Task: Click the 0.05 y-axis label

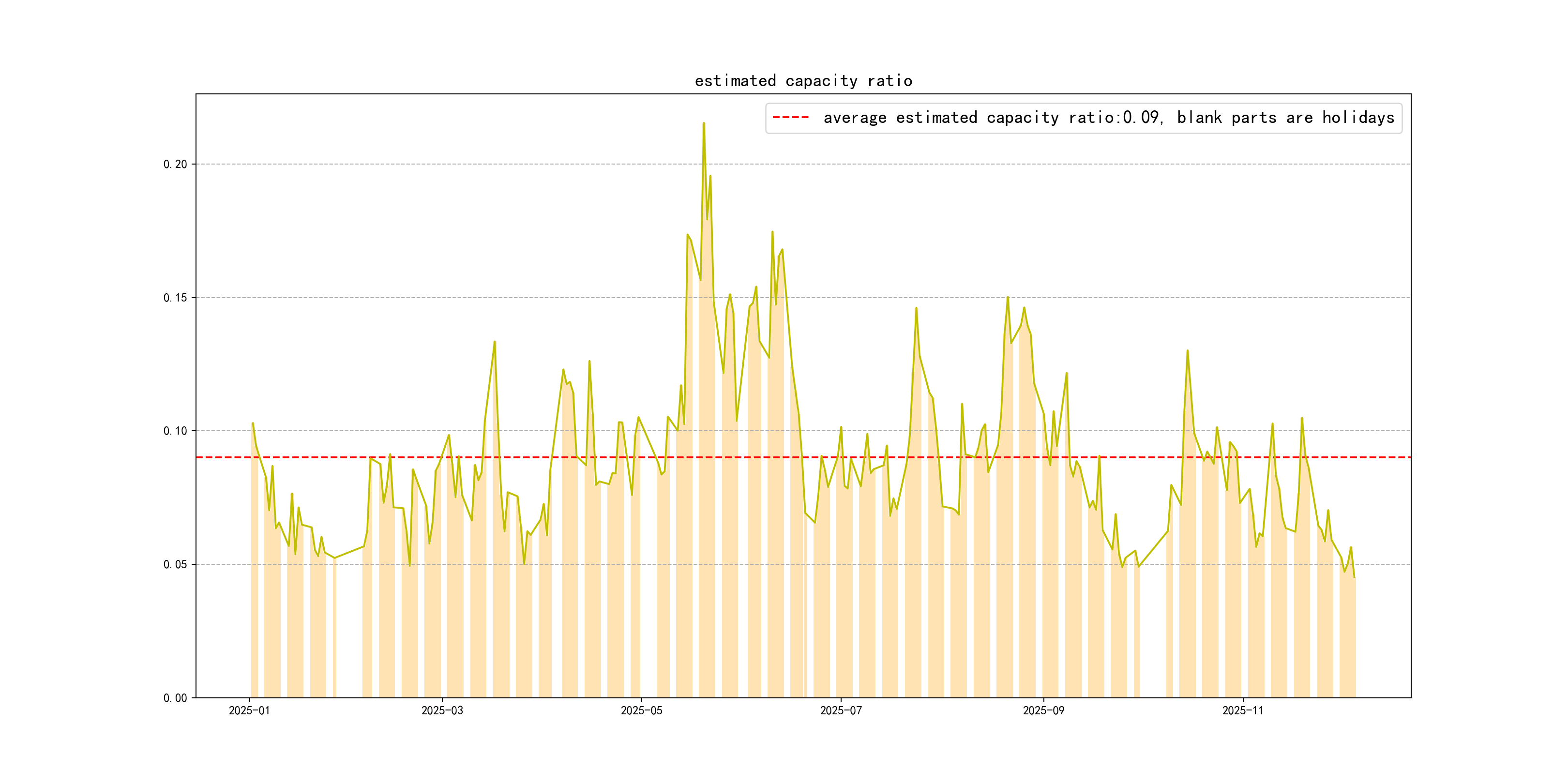Action: tap(175, 564)
